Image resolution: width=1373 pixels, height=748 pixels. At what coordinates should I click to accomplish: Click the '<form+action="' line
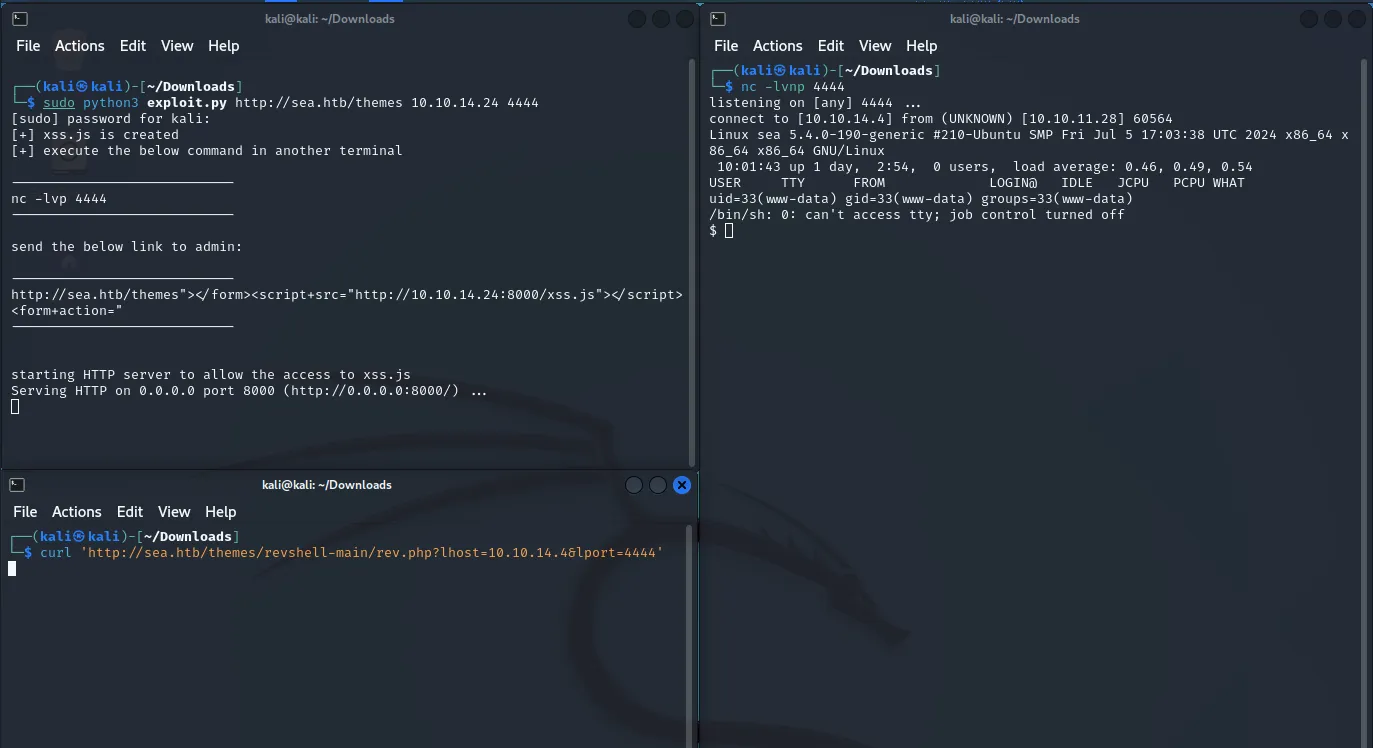point(67,311)
